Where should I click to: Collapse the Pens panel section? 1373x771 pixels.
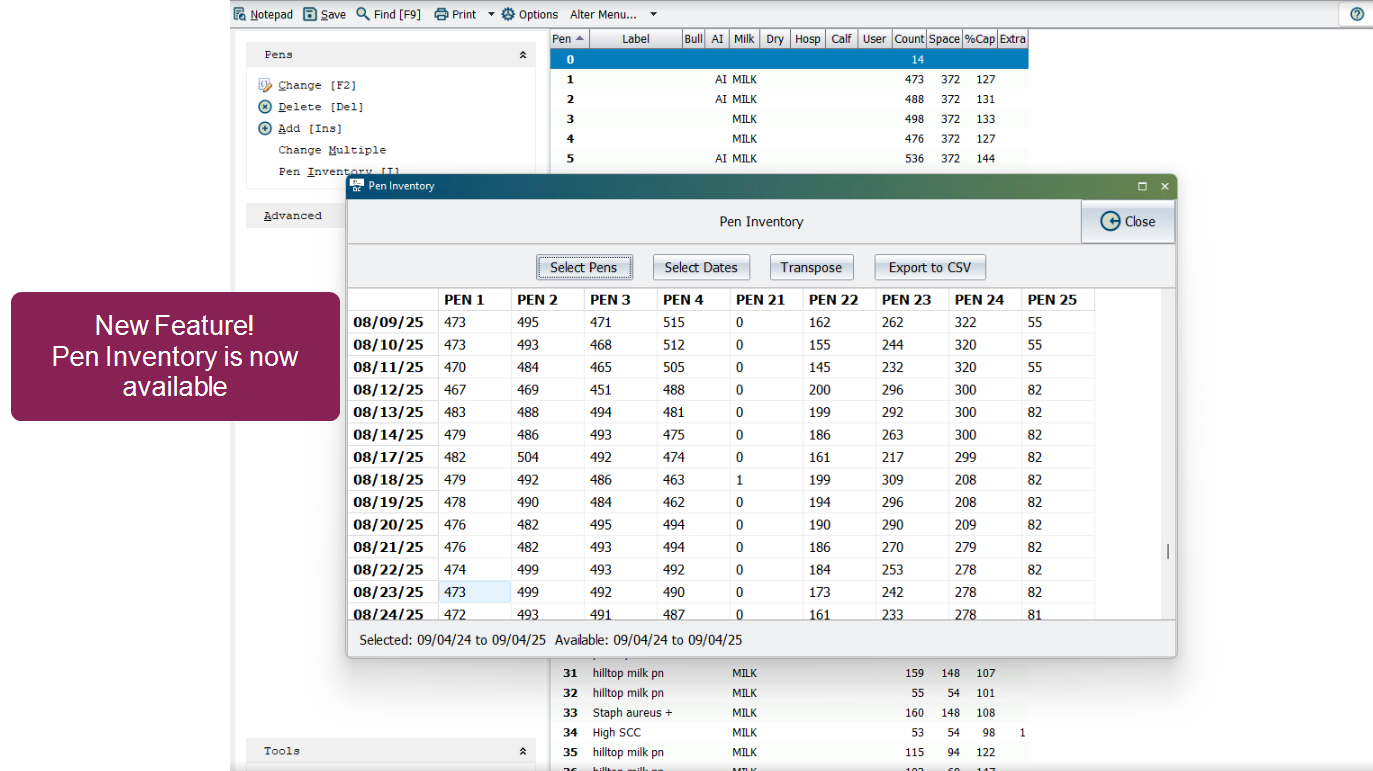522,55
